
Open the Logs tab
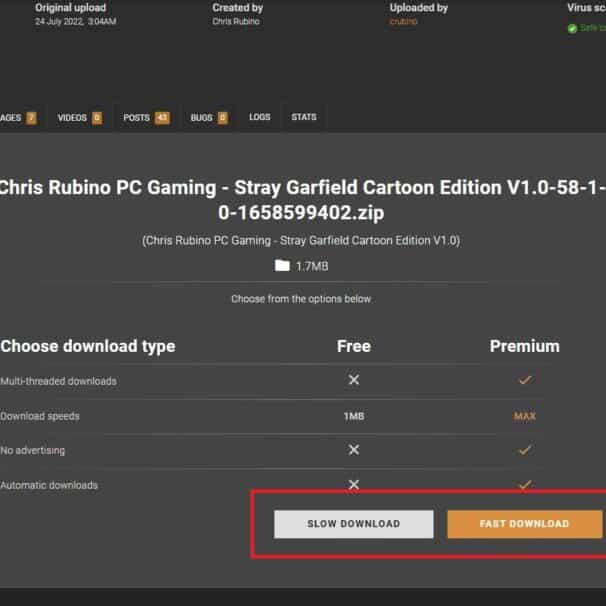pos(260,117)
